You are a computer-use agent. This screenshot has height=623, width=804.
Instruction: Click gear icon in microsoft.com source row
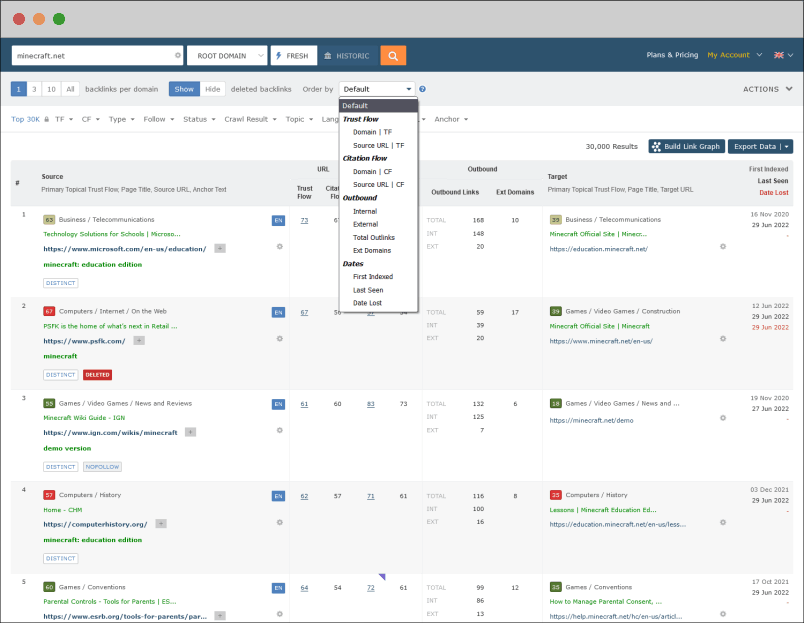tap(279, 247)
